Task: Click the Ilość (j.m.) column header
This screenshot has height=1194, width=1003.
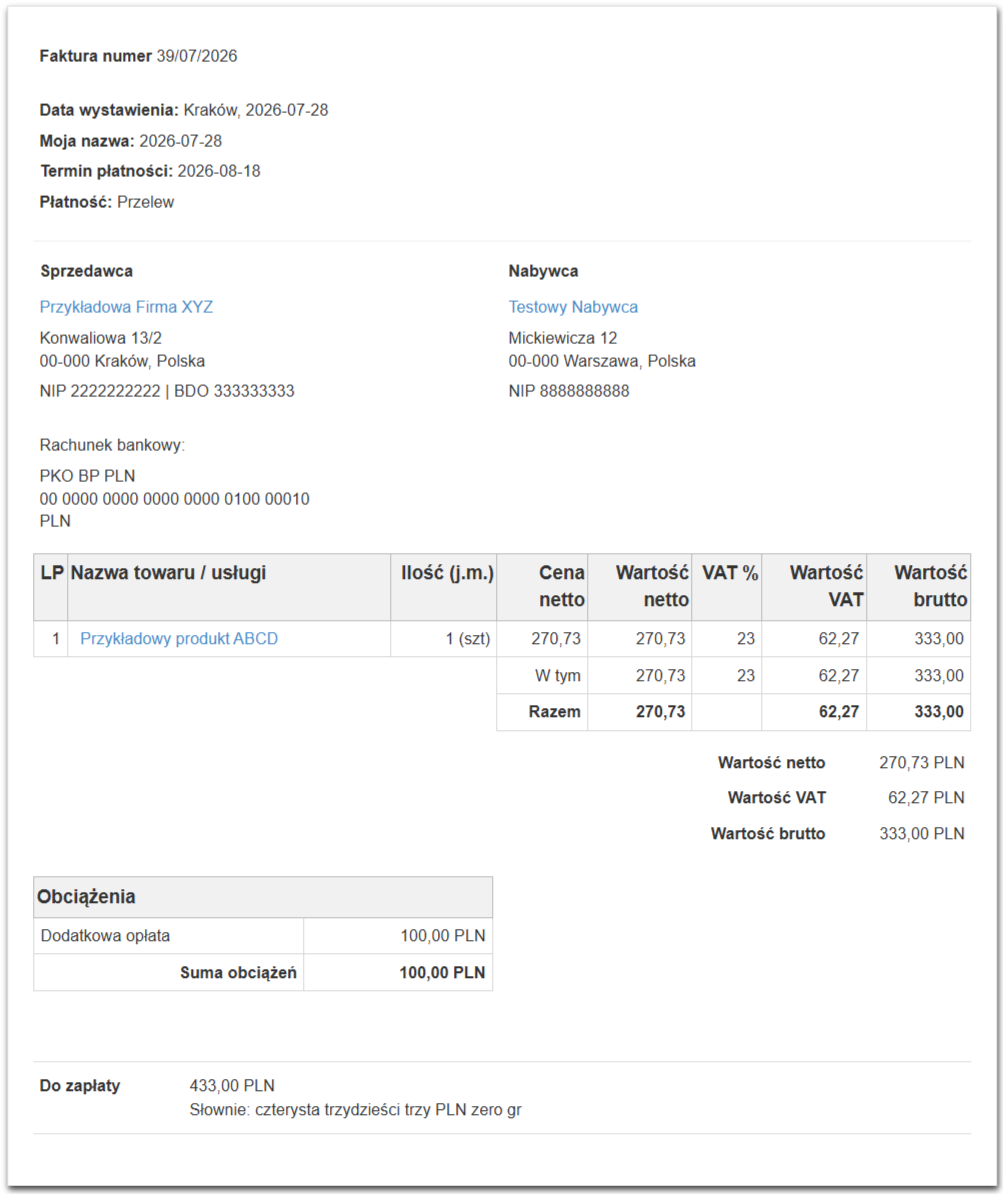Action: click(x=444, y=586)
